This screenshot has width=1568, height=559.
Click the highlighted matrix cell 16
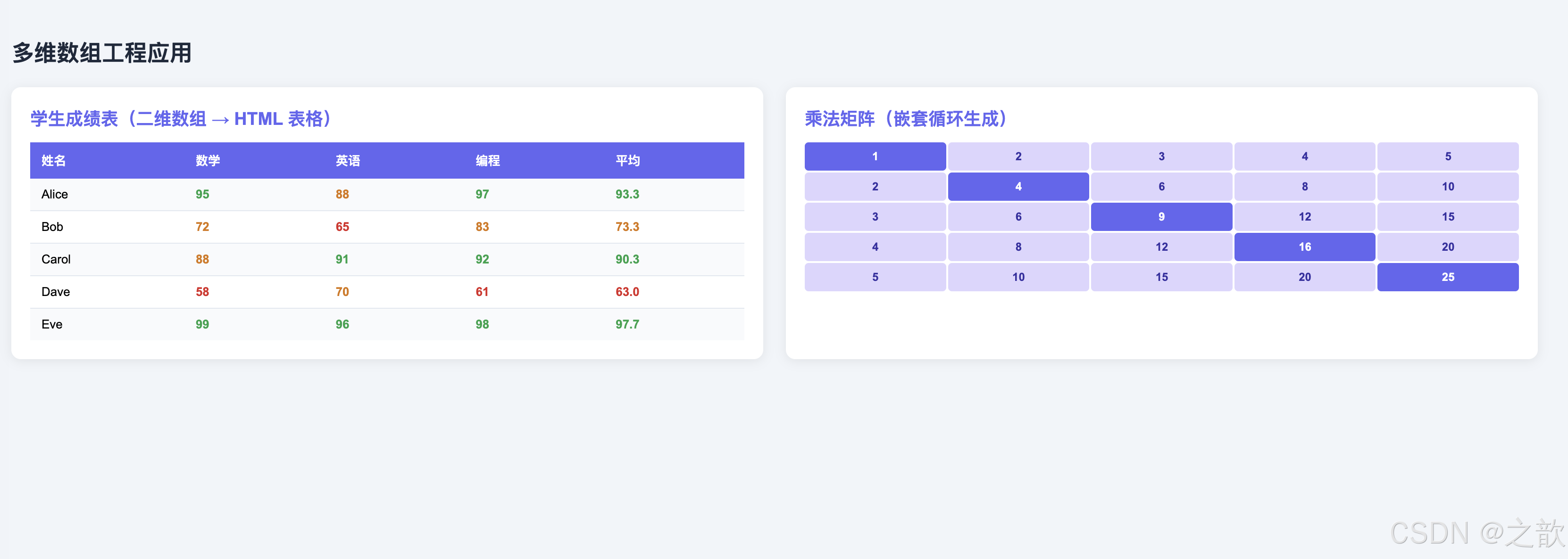(1305, 247)
